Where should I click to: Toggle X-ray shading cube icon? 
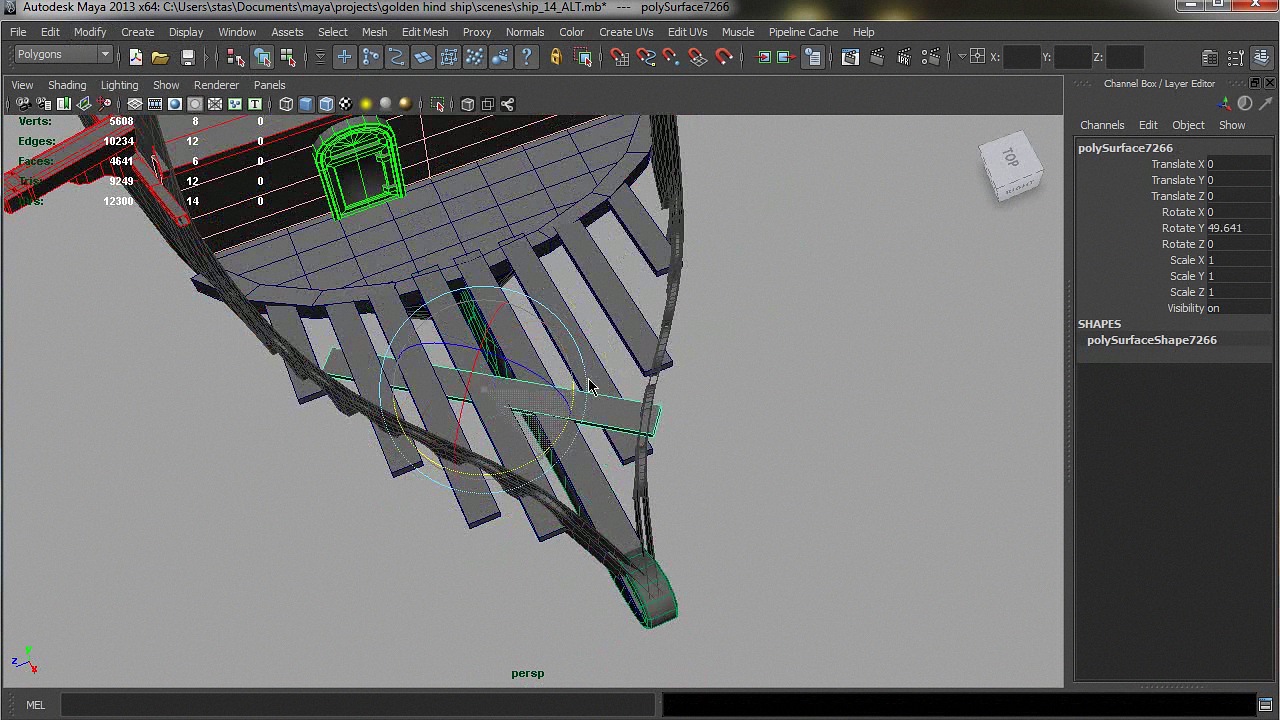tap(467, 104)
